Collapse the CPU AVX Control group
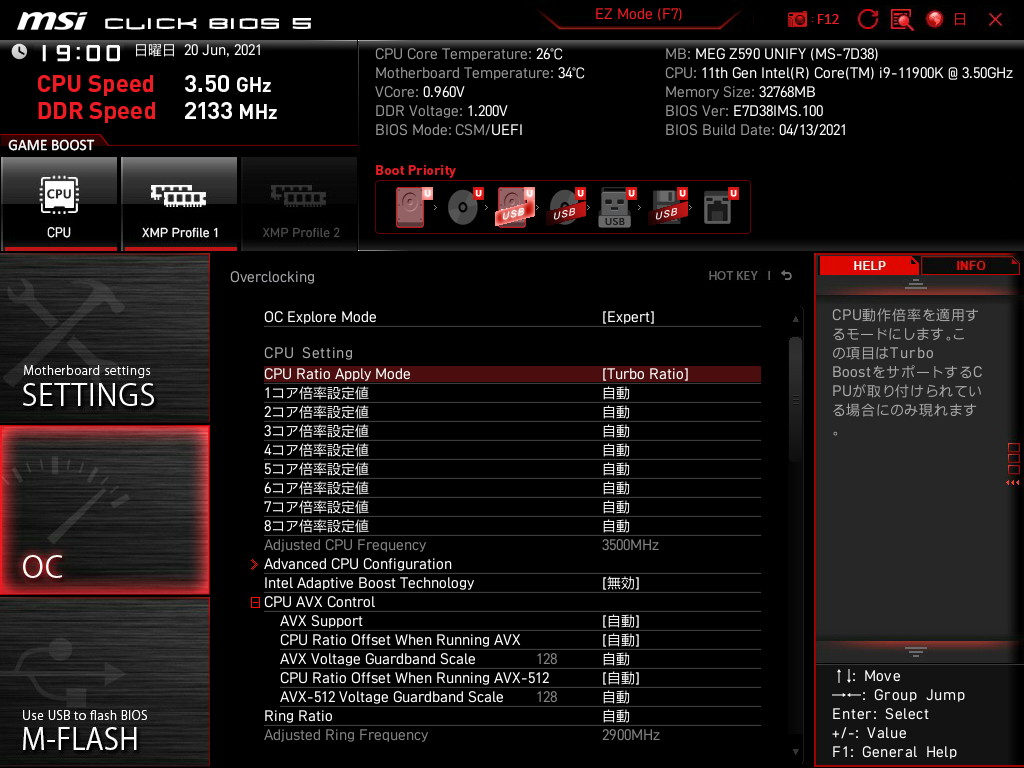 (255, 602)
